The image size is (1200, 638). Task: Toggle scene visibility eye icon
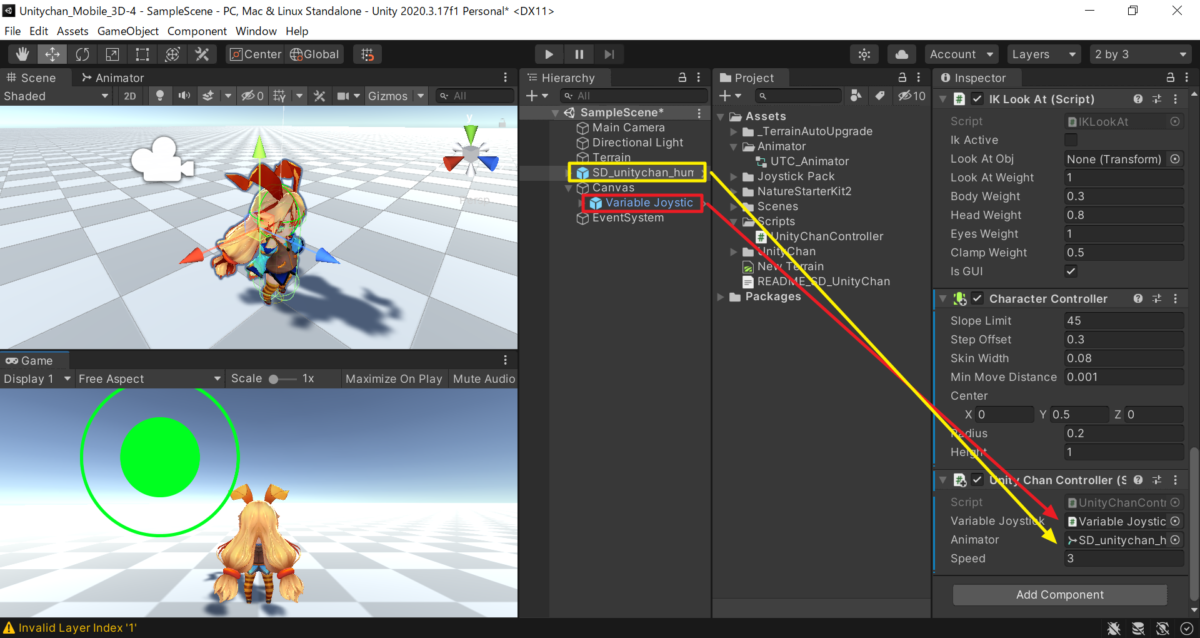252,96
